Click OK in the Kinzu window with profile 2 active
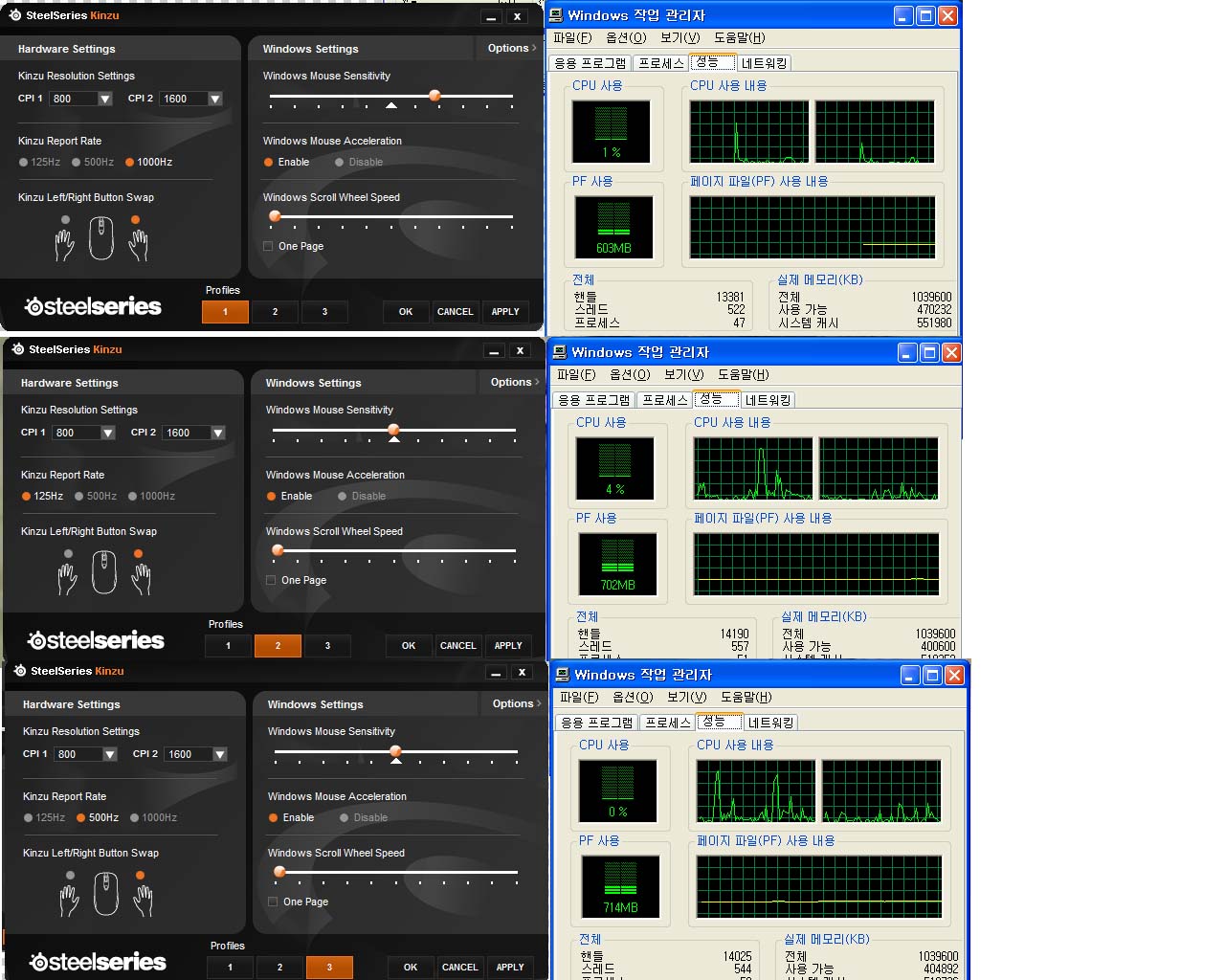This screenshot has width=1225, height=980. (409, 646)
